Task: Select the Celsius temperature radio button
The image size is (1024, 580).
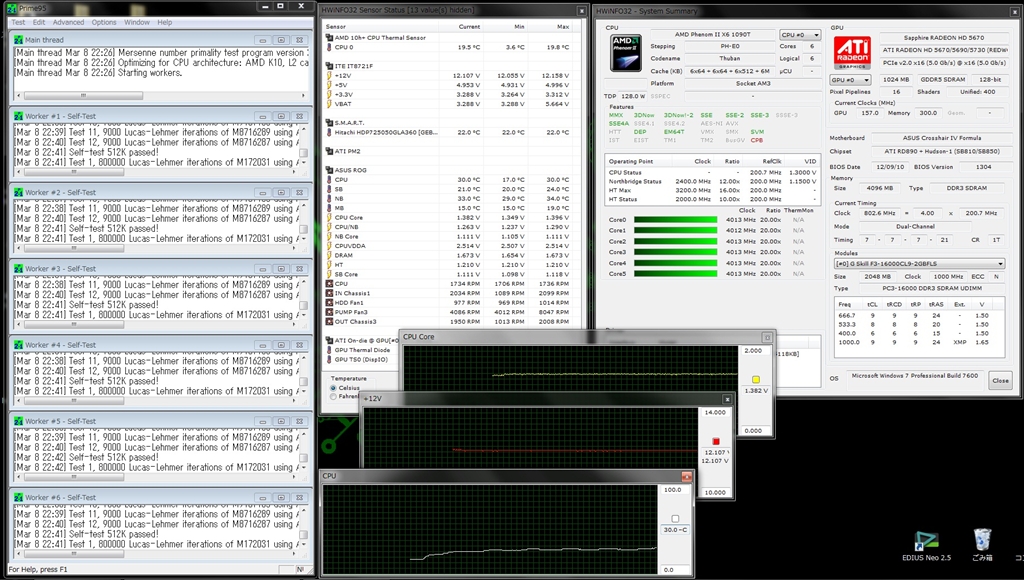Action: (334, 388)
